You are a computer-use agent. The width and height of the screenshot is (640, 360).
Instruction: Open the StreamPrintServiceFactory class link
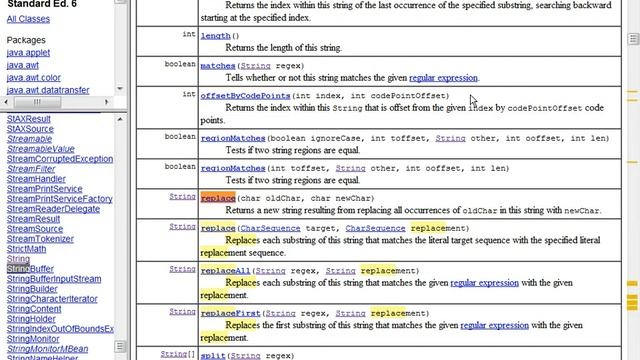click(x=60, y=199)
